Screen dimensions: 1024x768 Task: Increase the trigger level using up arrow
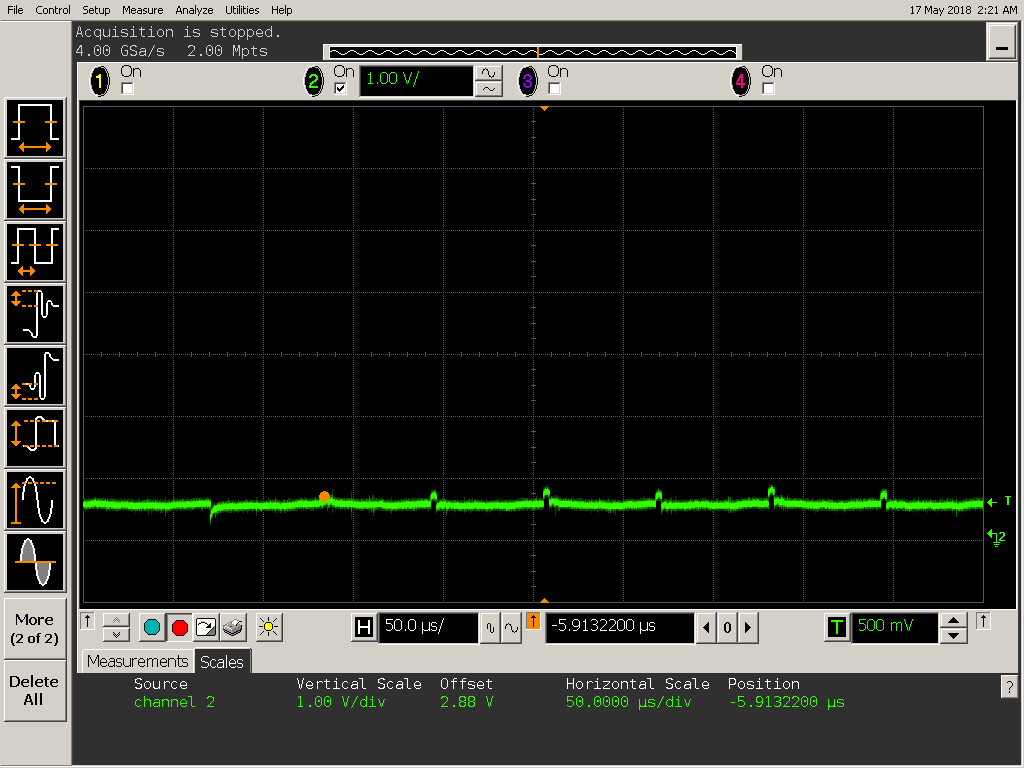point(953,620)
